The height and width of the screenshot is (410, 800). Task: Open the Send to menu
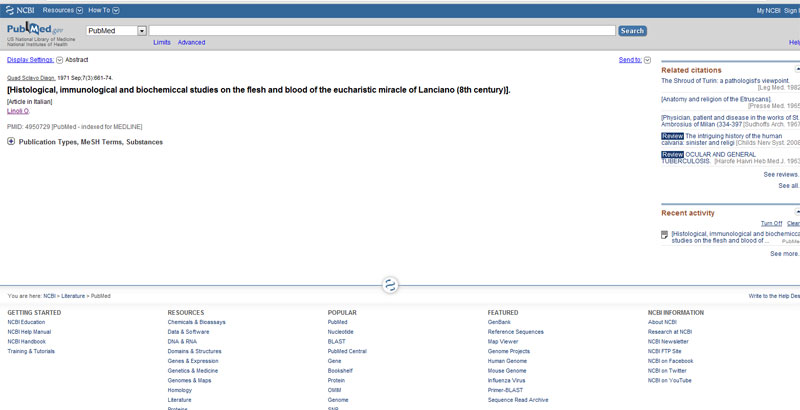tap(630, 60)
